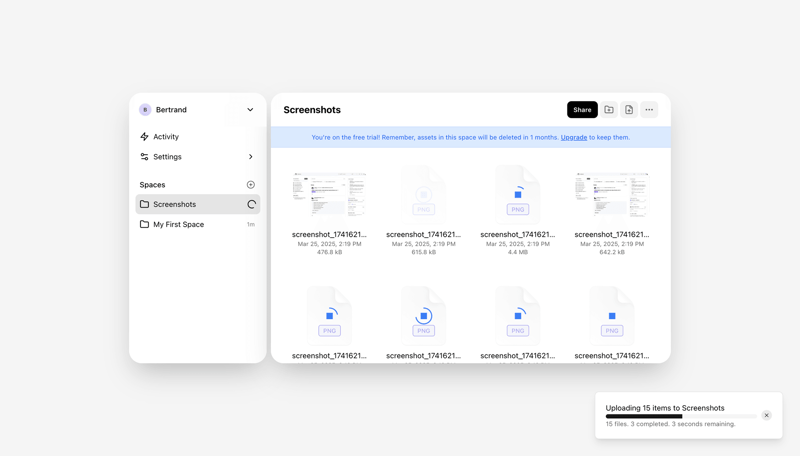Click the 615.8 kB PNG file icon
The height and width of the screenshot is (456, 800).
click(x=423, y=195)
